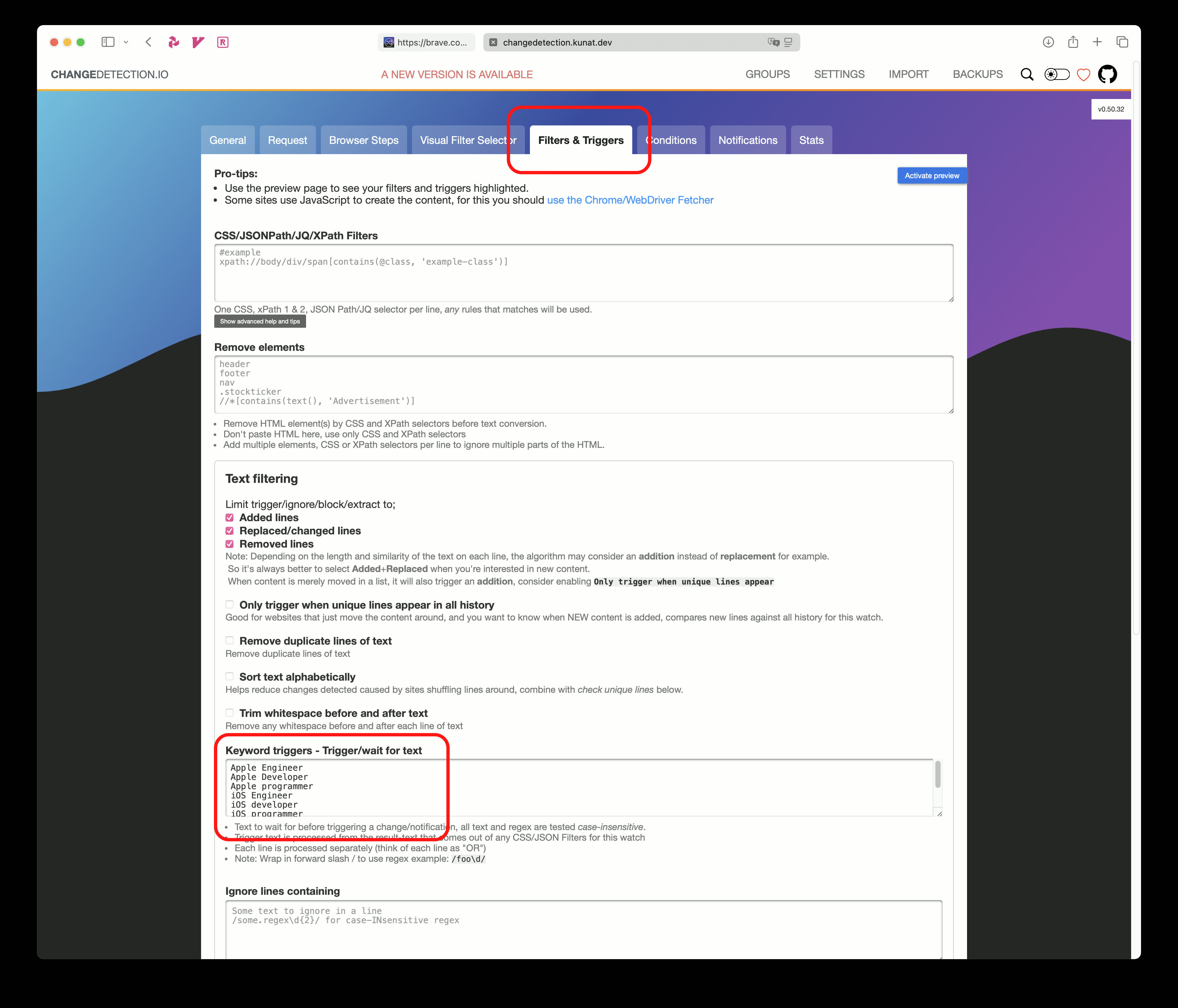Open the search magnifier icon
Image resolution: width=1178 pixels, height=1008 pixels.
(1027, 75)
